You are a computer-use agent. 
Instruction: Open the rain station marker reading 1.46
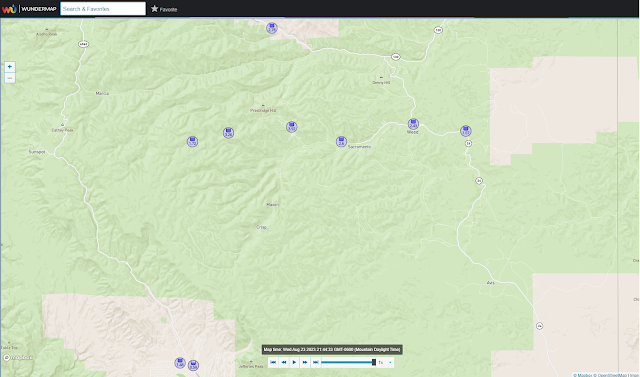coord(180,363)
